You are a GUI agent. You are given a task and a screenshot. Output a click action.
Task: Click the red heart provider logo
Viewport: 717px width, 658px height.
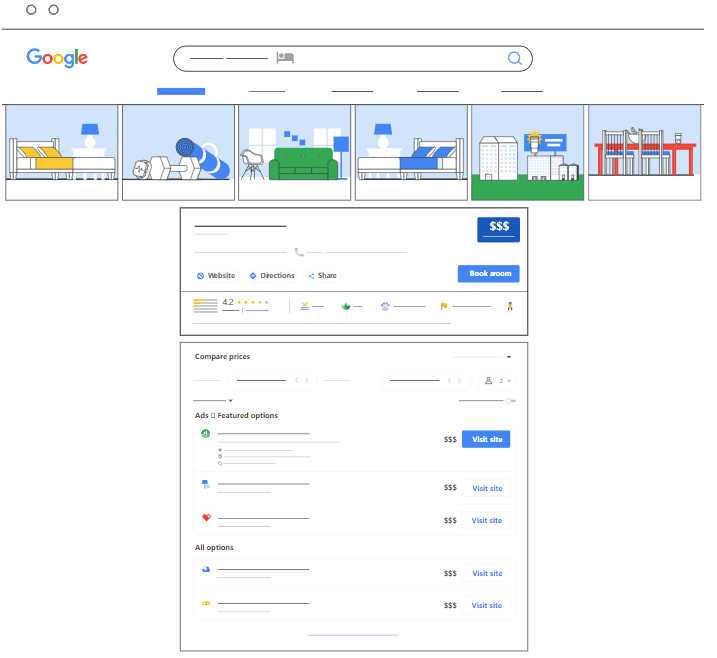coord(206,518)
